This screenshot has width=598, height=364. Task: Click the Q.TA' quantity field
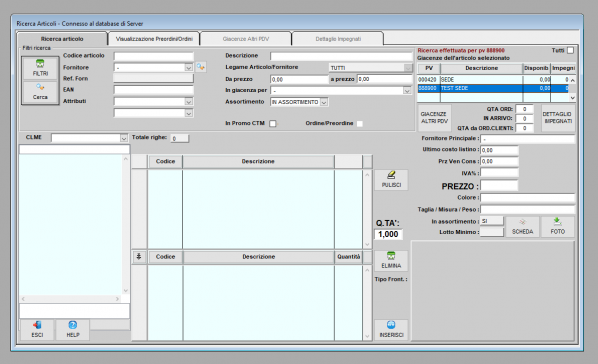pos(389,234)
